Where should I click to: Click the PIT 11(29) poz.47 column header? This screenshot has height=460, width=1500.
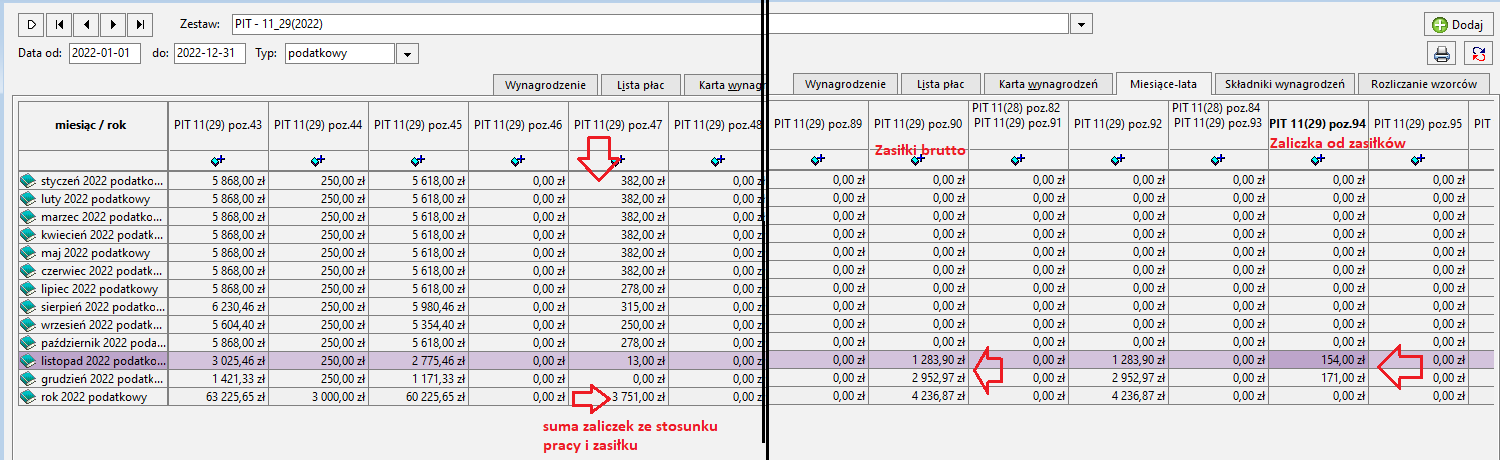tap(618, 125)
